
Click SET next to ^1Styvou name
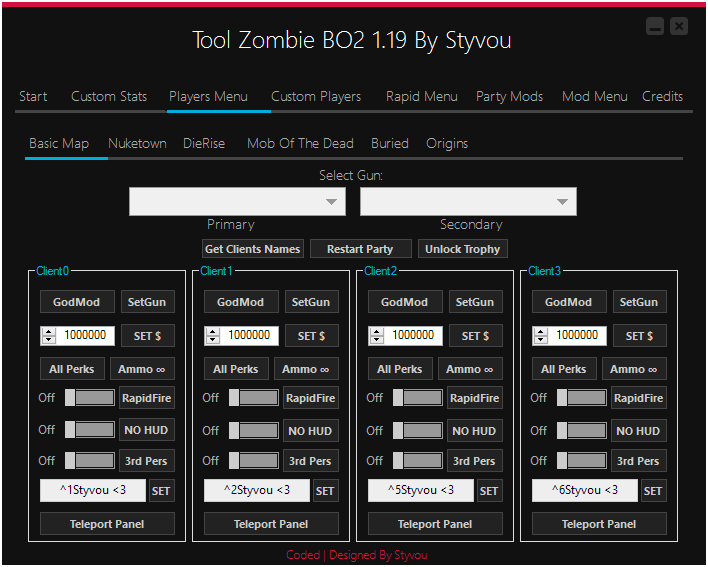[161, 491]
